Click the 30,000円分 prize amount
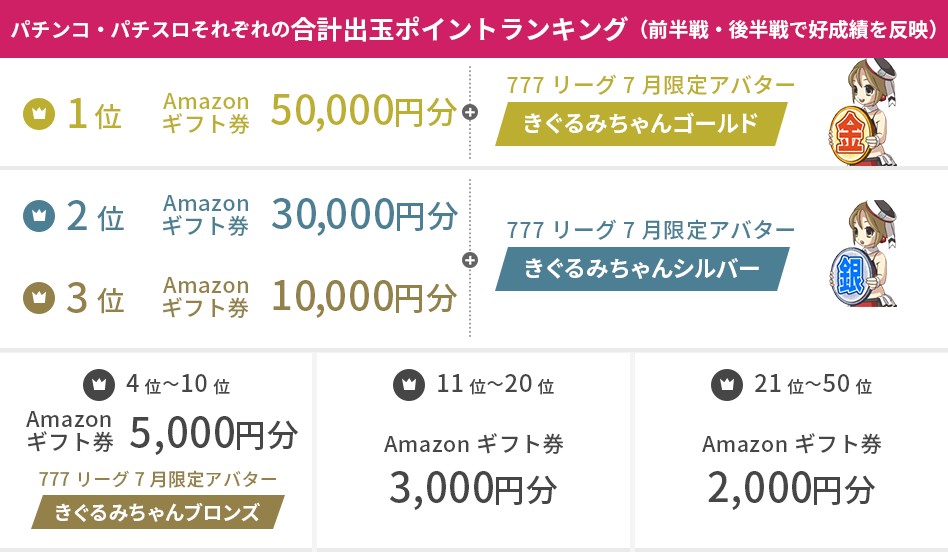The height and width of the screenshot is (552, 948). 363,214
